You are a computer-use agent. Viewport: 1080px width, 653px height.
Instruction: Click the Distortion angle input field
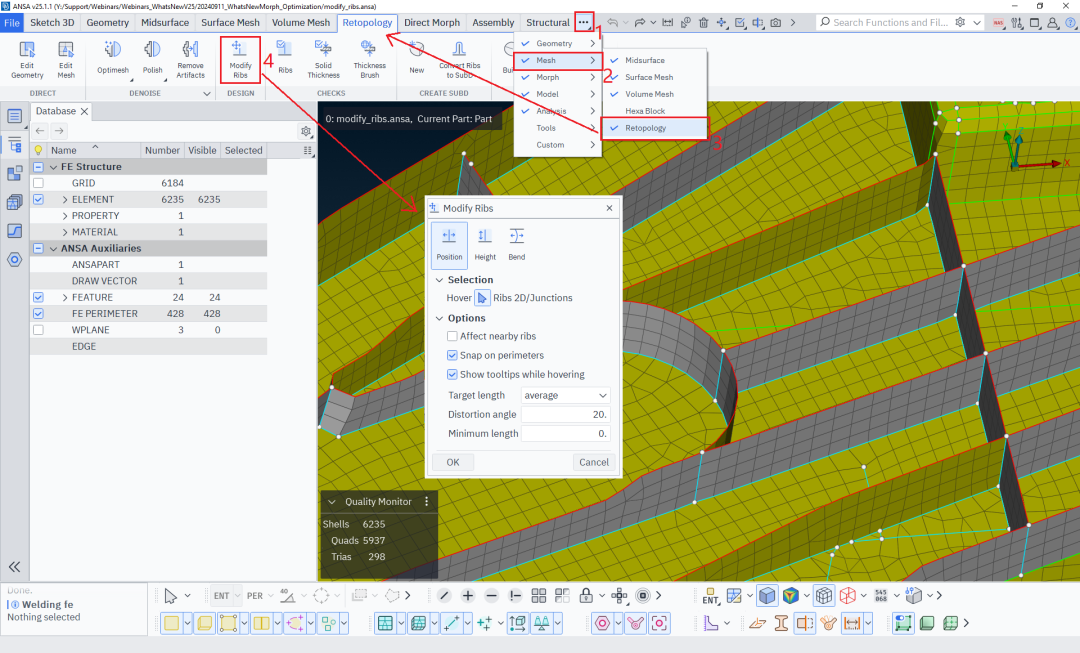click(x=565, y=415)
